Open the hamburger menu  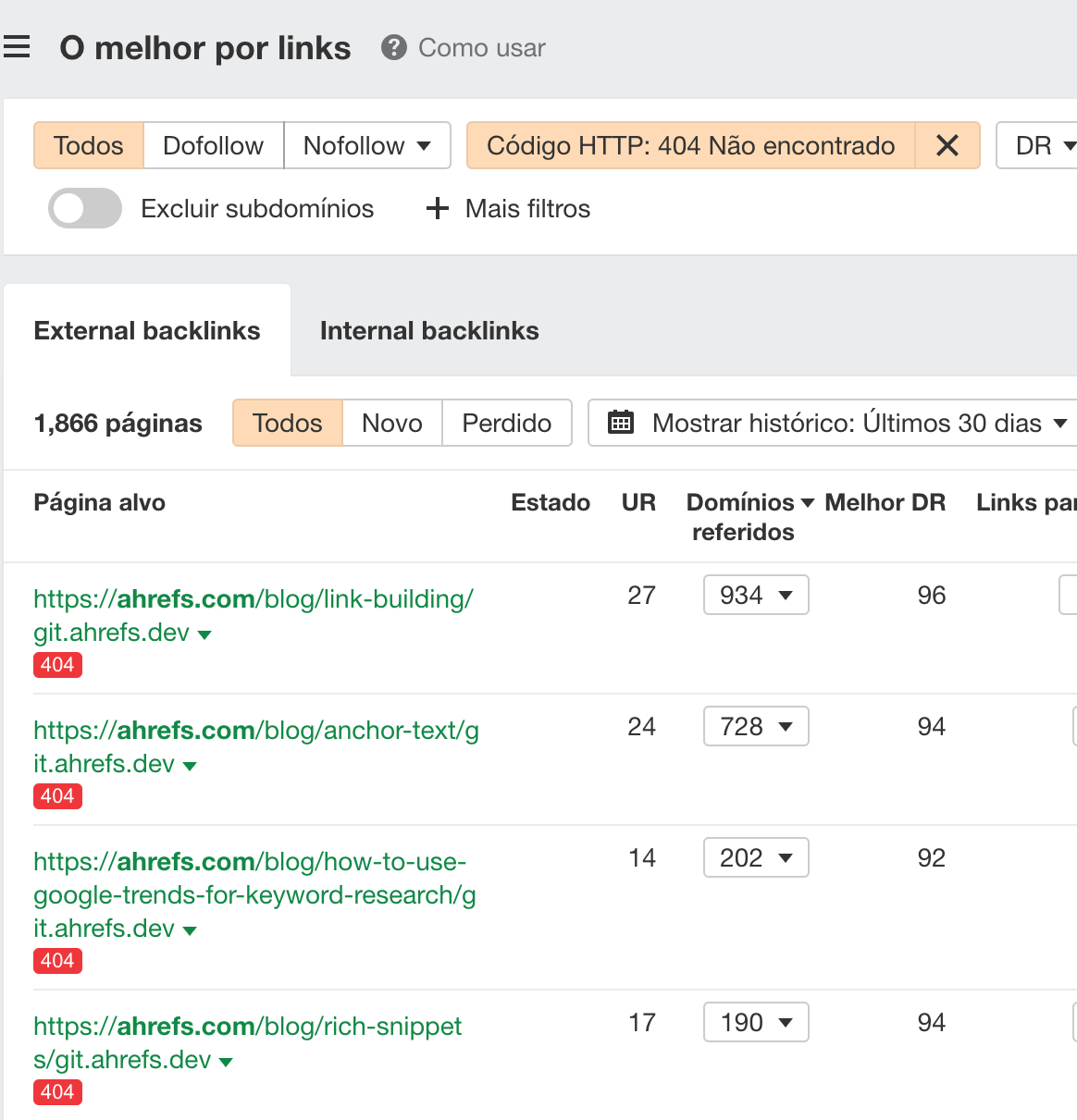tap(17, 47)
